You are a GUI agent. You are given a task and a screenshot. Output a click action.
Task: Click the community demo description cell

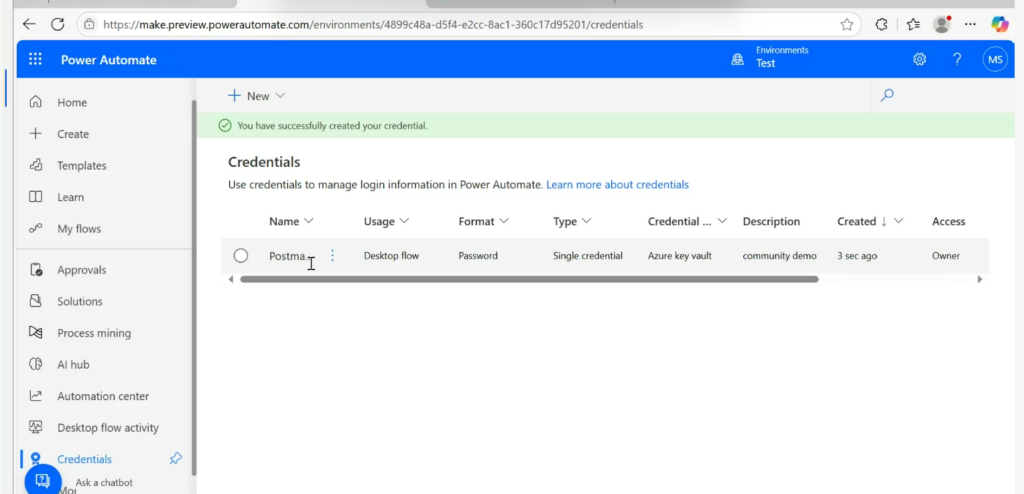779,256
